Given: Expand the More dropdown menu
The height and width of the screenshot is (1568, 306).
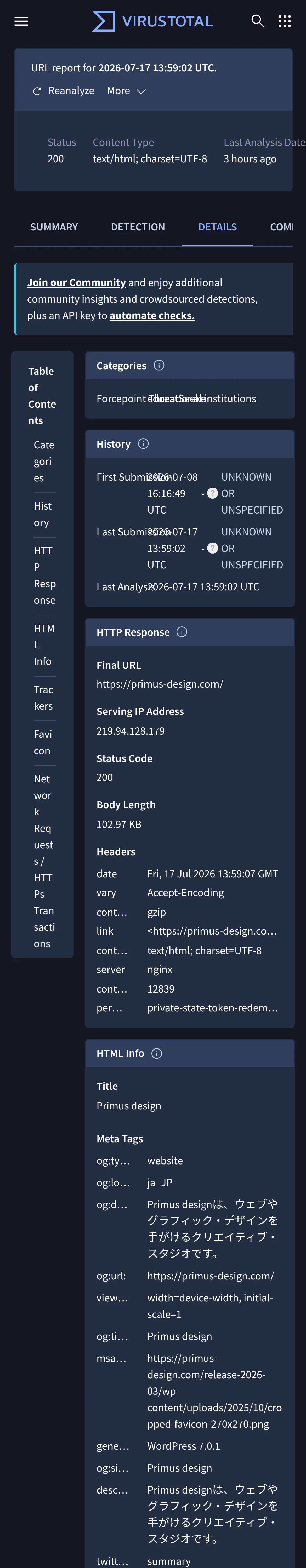Looking at the screenshot, I should [126, 91].
